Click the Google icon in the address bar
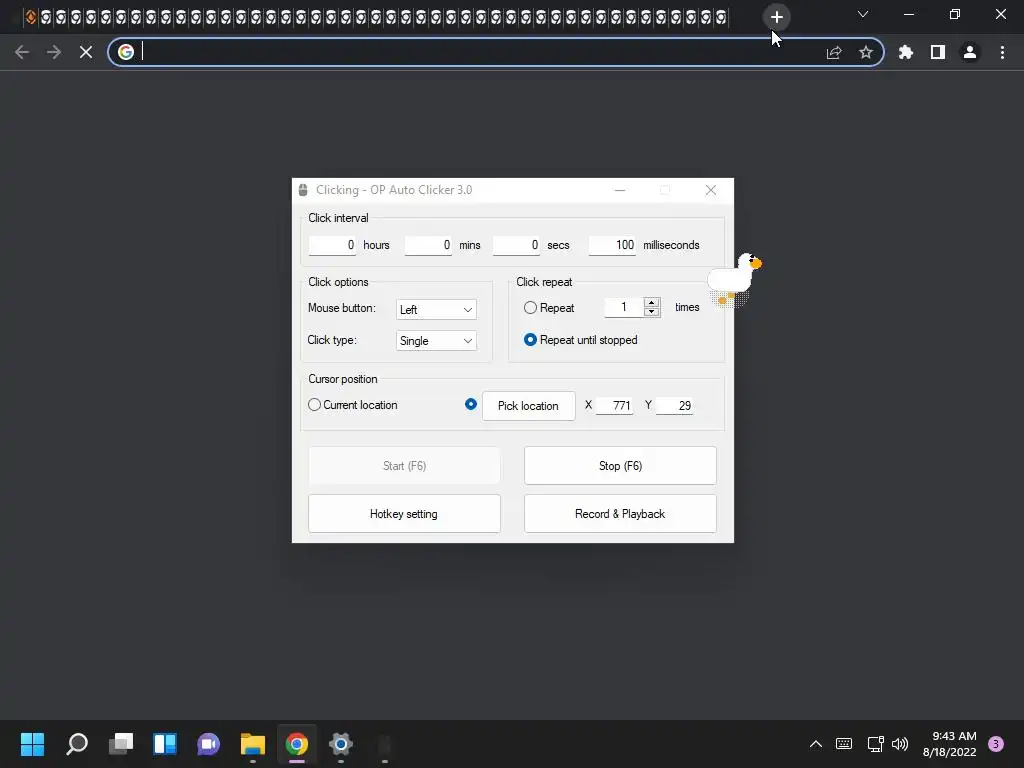 pyautogui.click(x=126, y=52)
